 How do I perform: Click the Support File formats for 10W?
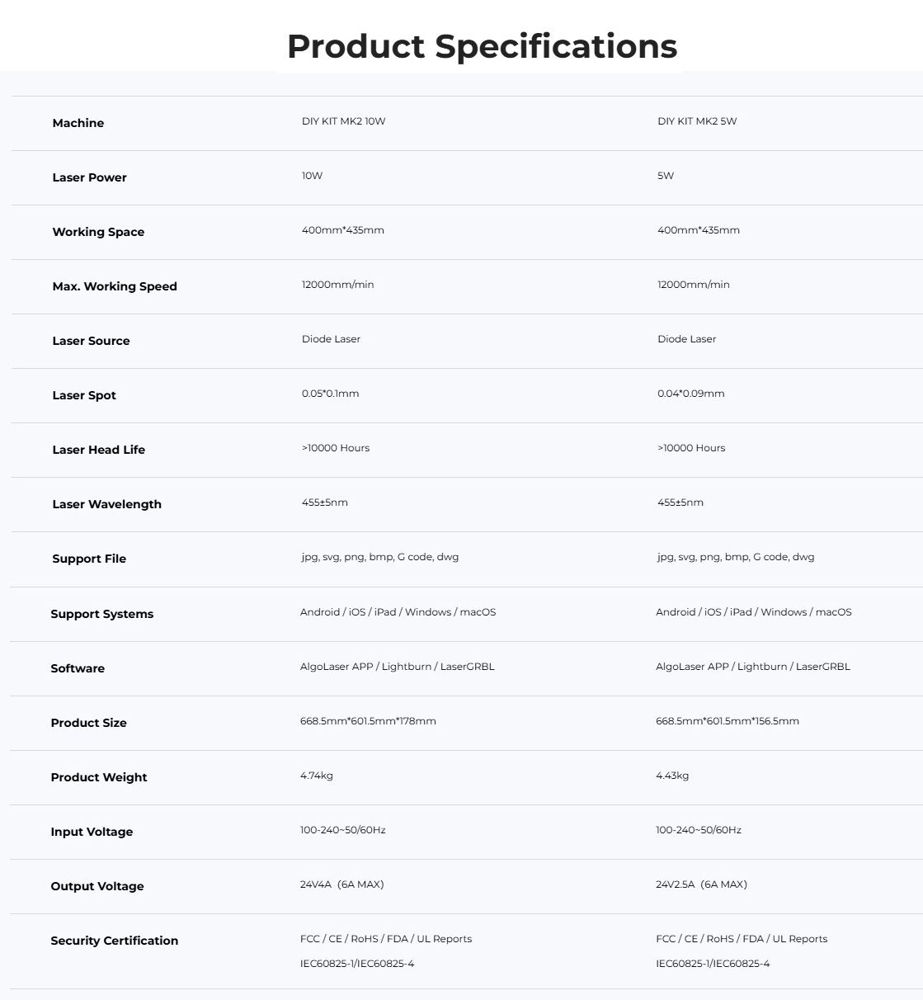pos(380,557)
